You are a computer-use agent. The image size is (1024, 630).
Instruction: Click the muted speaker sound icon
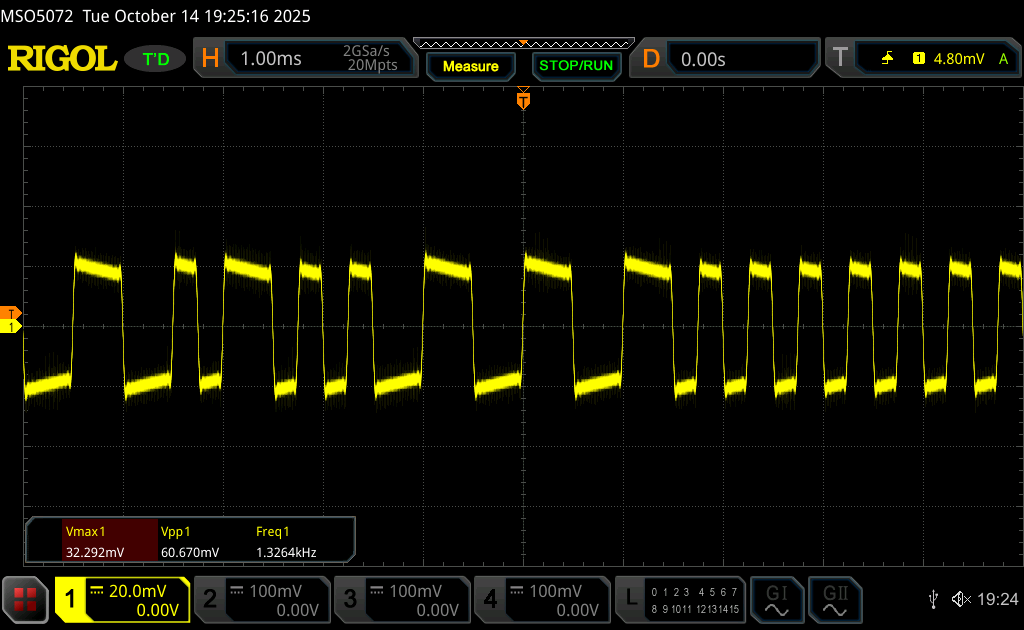click(x=961, y=599)
